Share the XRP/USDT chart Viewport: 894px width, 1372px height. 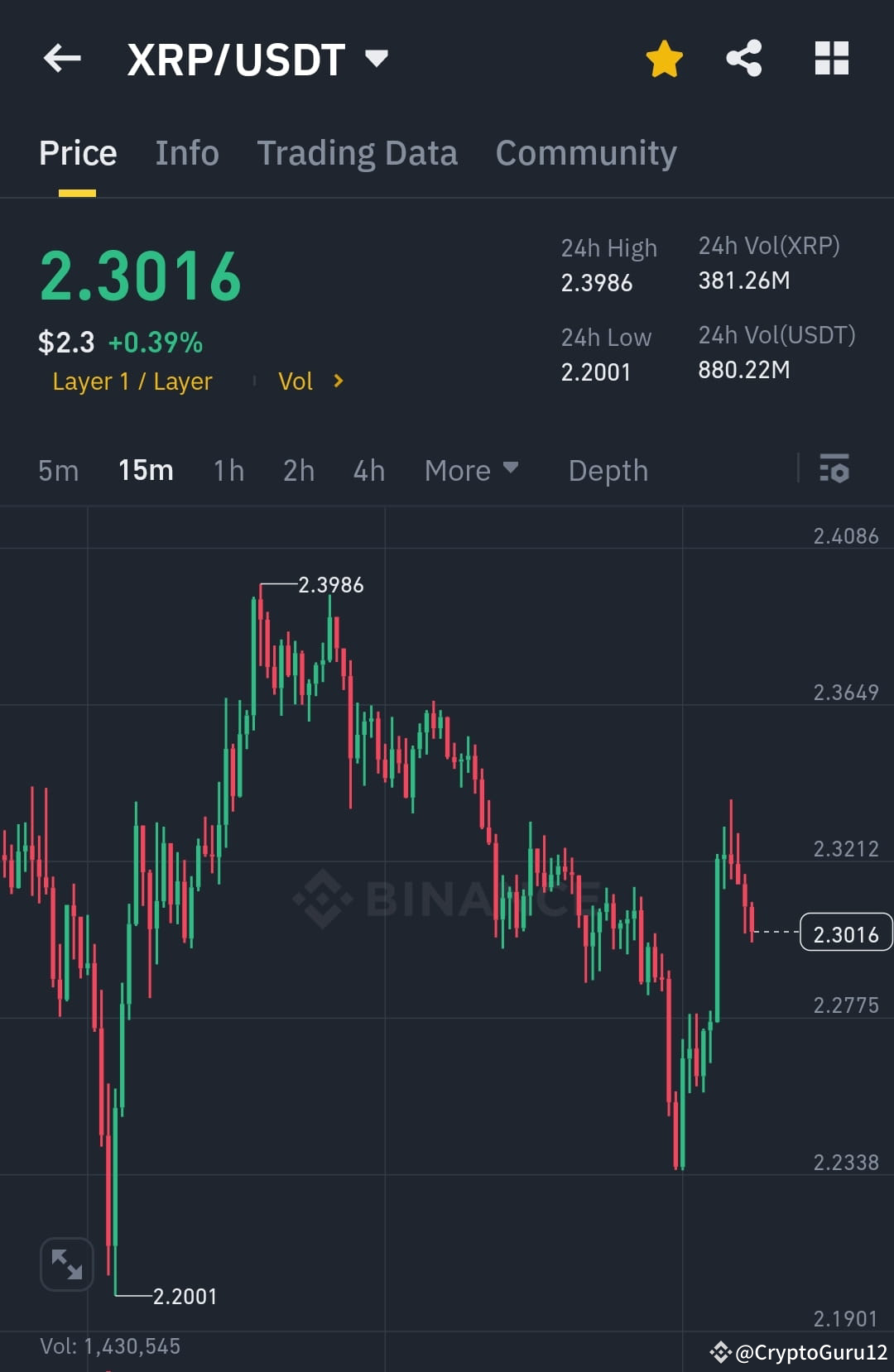(743, 57)
